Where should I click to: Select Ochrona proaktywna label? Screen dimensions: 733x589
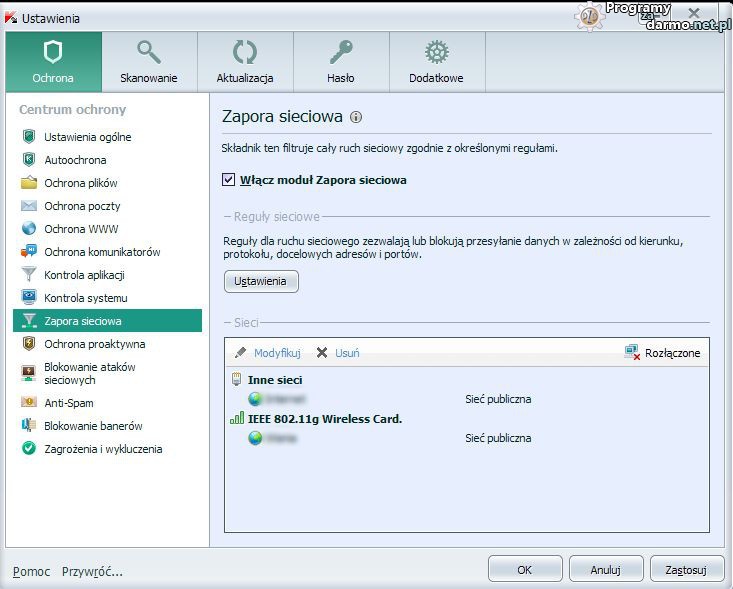[x=95, y=344]
